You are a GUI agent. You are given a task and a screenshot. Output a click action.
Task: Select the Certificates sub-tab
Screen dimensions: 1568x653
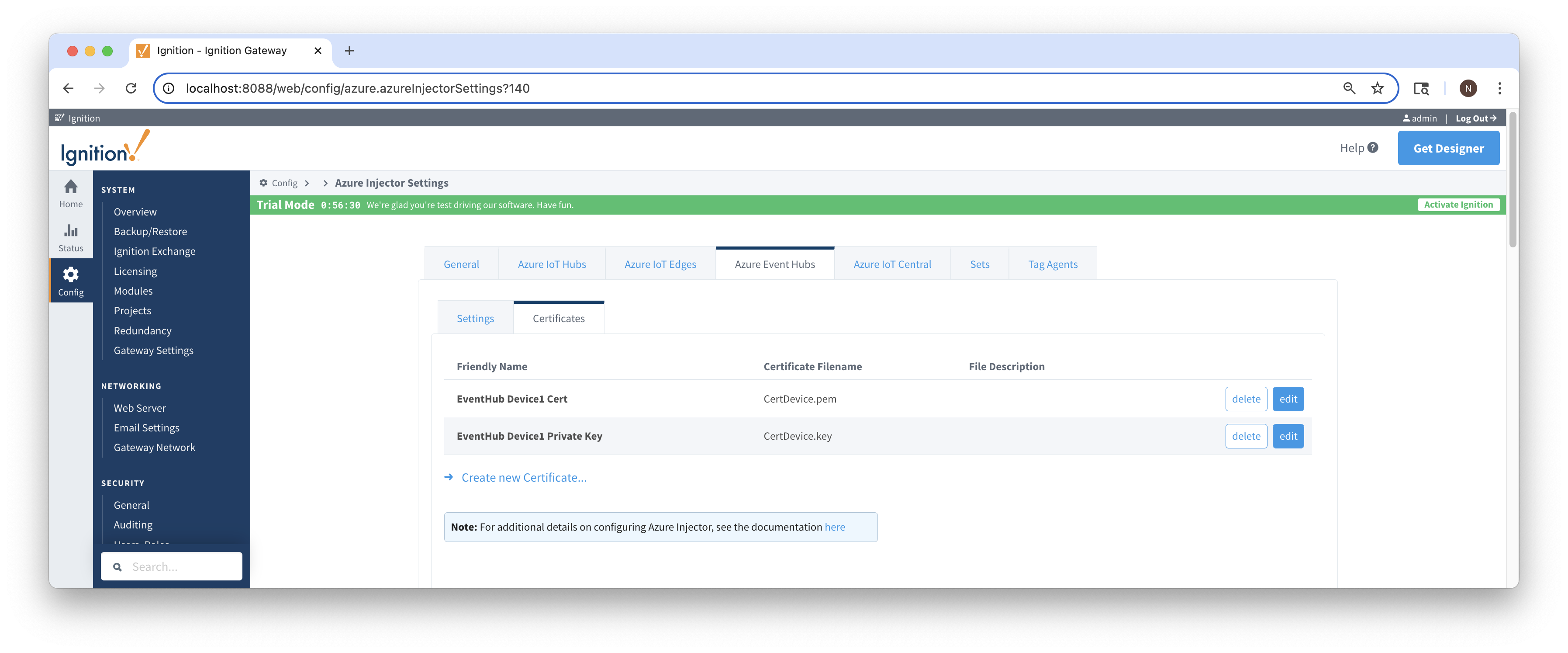[x=558, y=318]
